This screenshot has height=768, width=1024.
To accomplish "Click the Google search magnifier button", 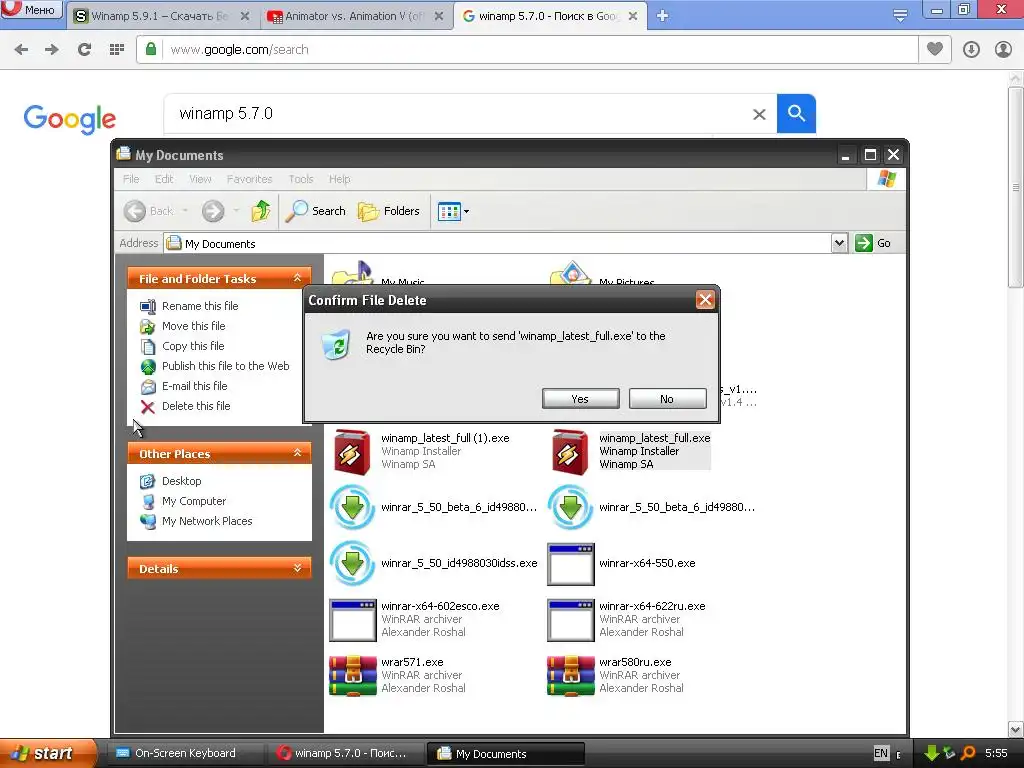I will tap(796, 114).
